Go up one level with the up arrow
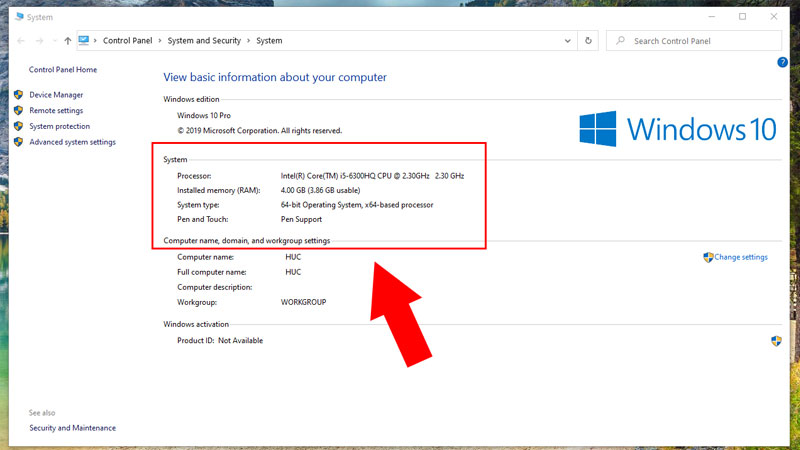This screenshot has width=800, height=450. (67, 41)
